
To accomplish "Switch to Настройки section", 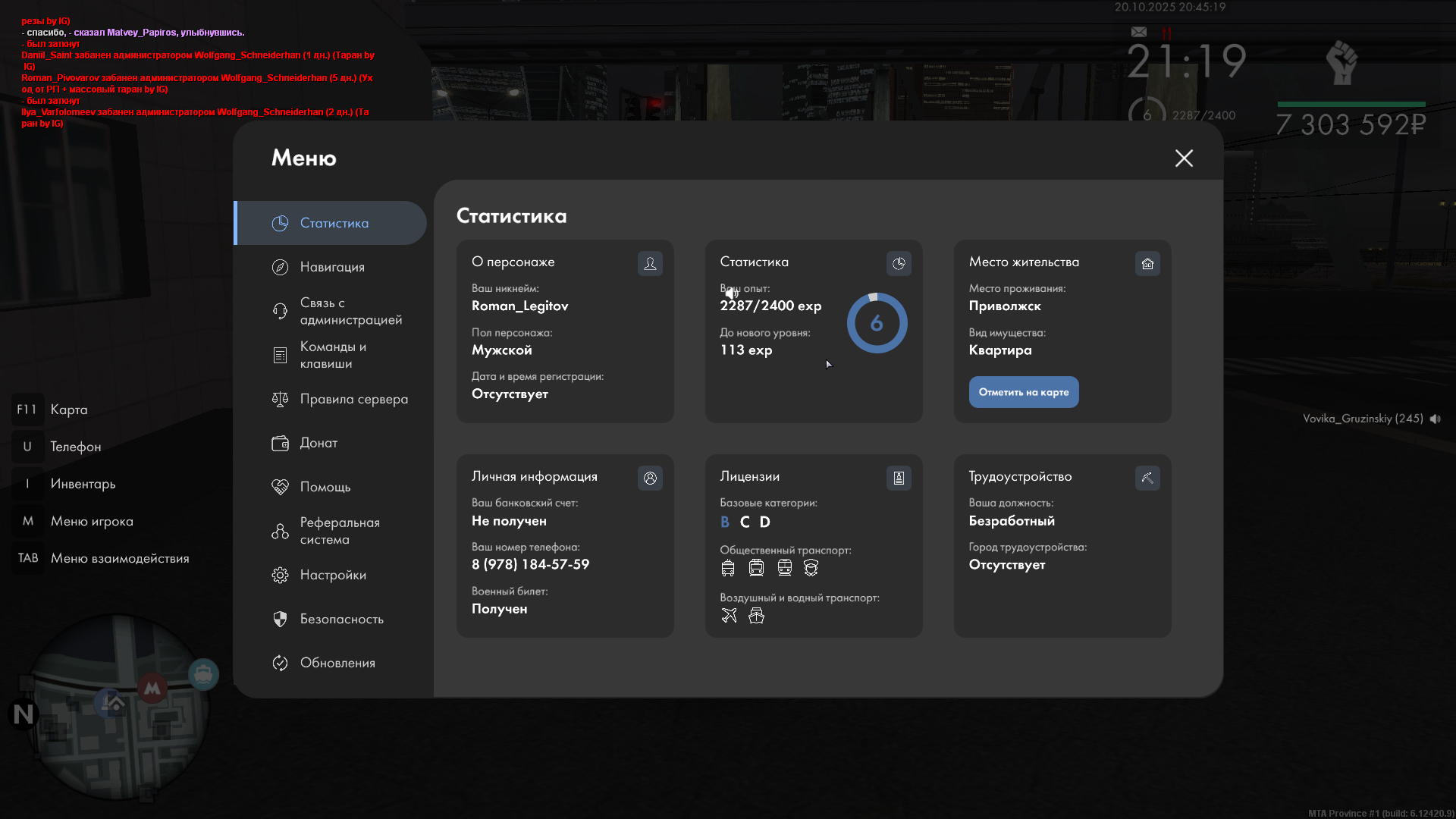I will (x=333, y=575).
